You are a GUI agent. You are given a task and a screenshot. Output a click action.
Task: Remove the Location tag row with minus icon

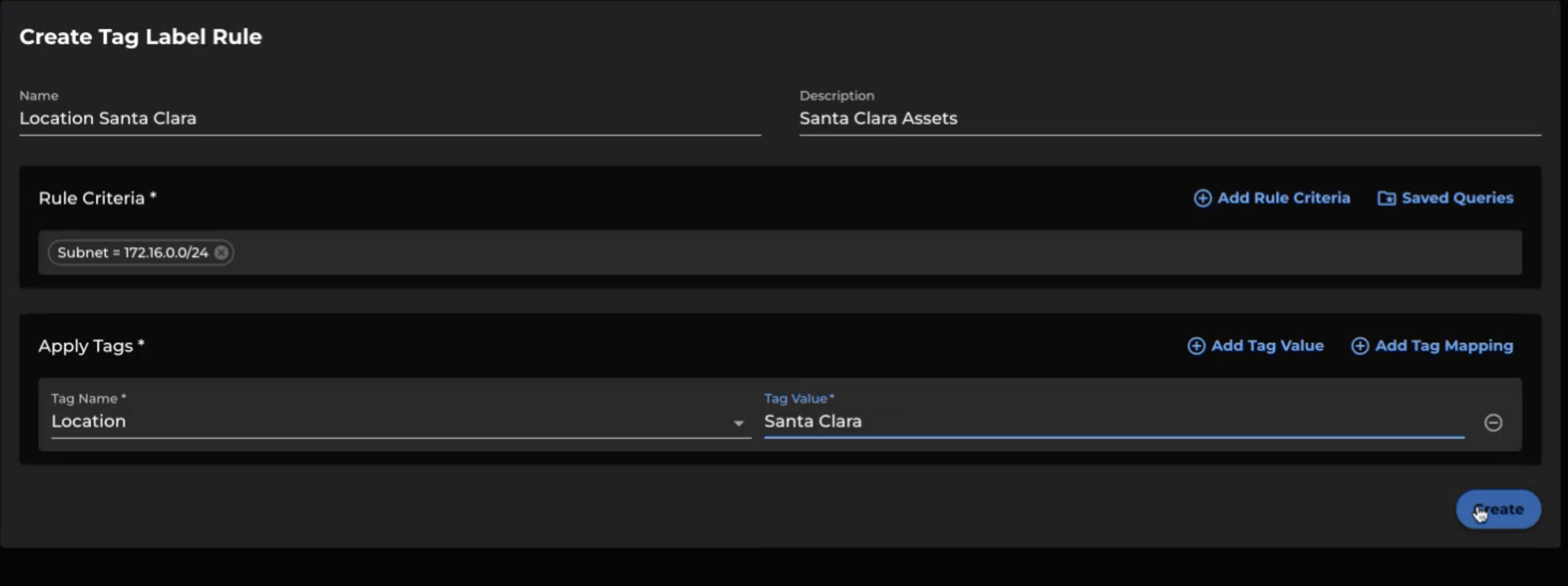[x=1492, y=422]
